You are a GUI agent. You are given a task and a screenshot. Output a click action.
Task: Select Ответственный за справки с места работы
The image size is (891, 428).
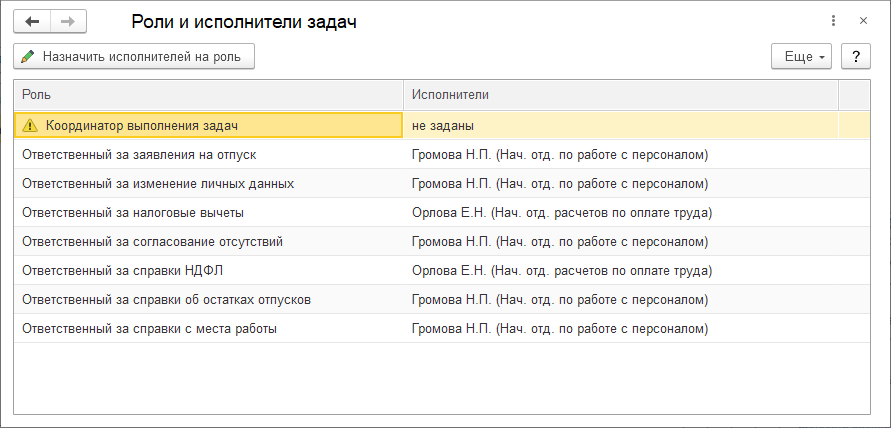(149, 328)
